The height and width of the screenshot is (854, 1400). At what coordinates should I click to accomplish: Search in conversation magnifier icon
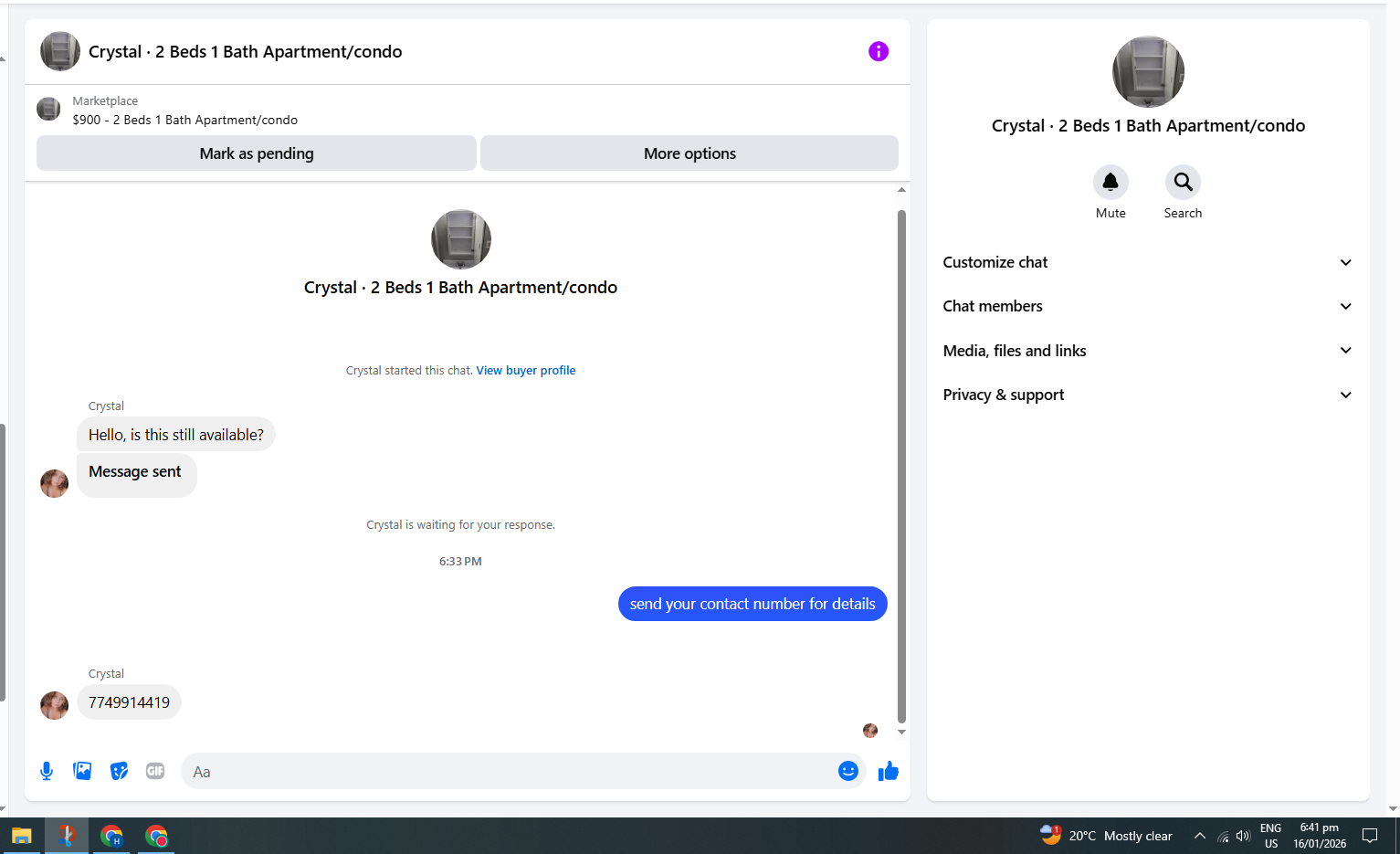[1183, 182]
